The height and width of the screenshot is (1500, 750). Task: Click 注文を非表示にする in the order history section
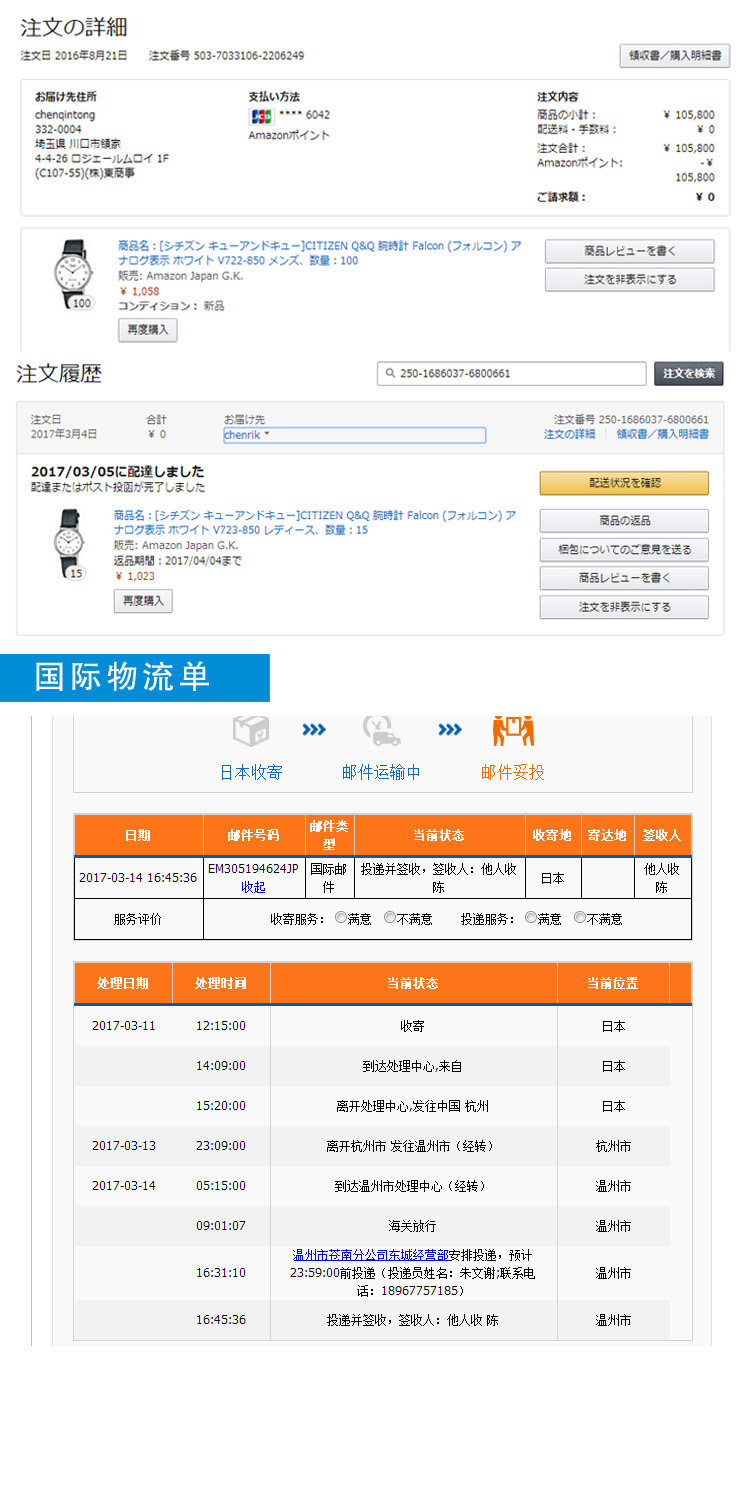click(624, 607)
